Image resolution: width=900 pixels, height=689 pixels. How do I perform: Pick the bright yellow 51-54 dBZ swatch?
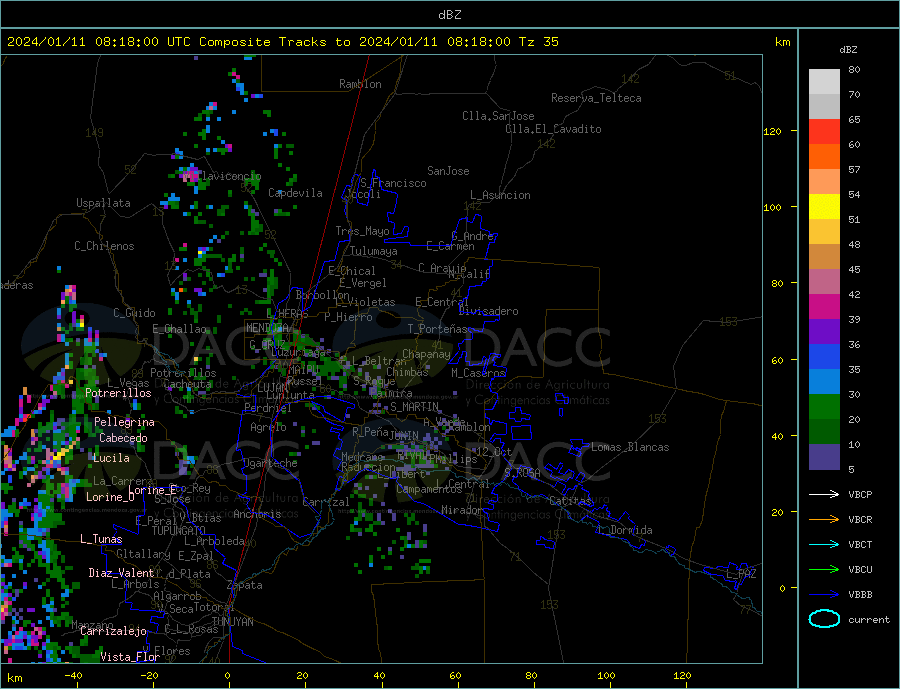824,207
